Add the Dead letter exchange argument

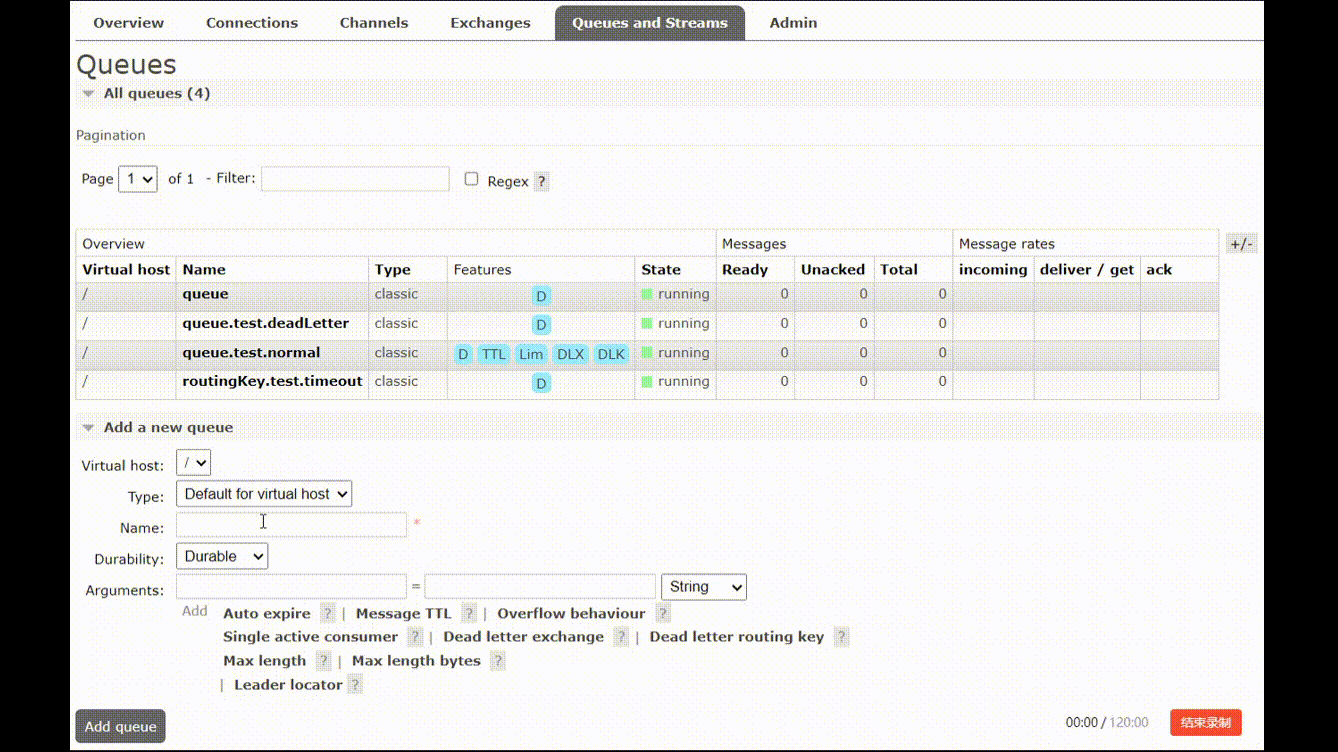[x=524, y=636]
